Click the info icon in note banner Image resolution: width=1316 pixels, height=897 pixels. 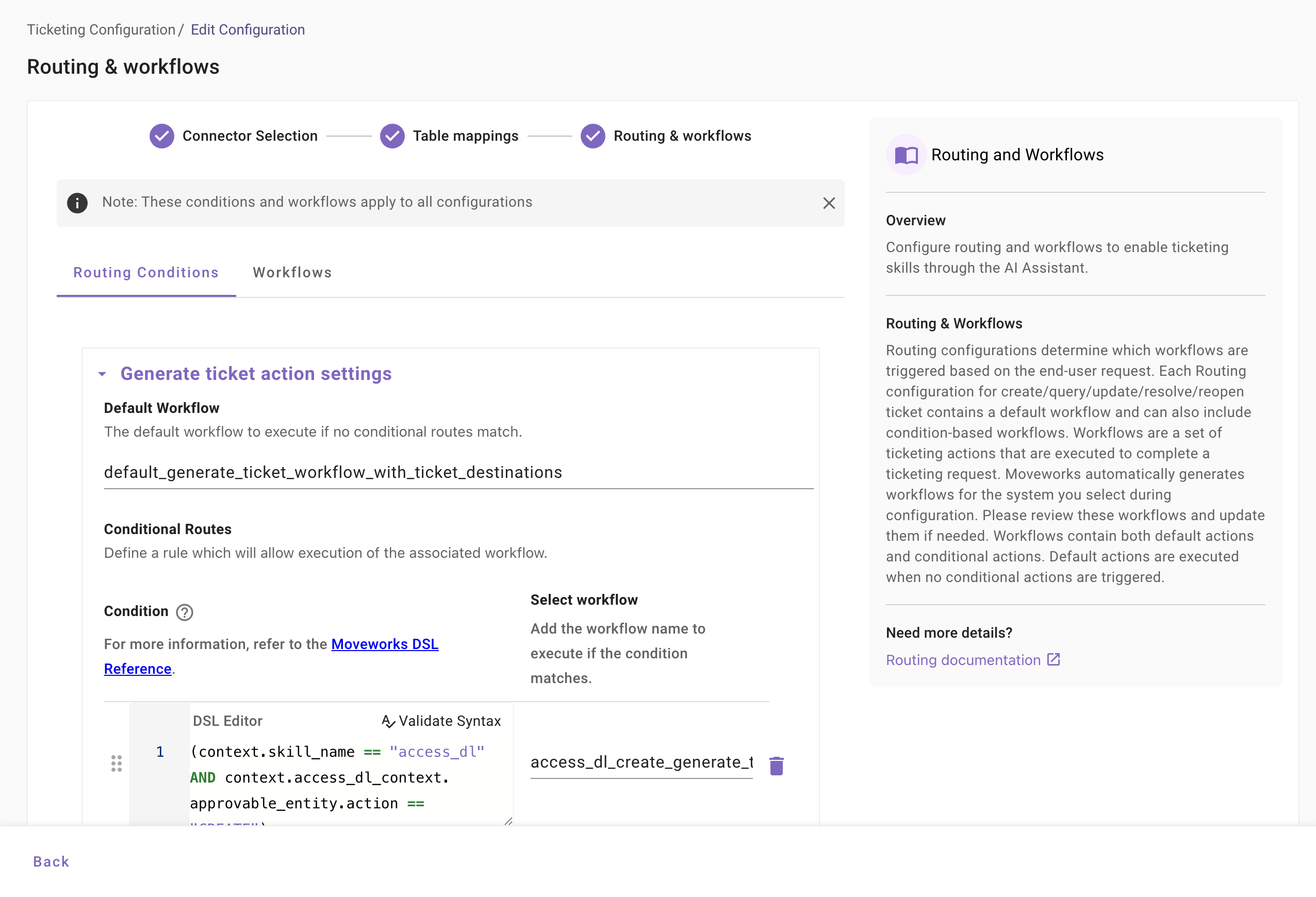pos(77,203)
